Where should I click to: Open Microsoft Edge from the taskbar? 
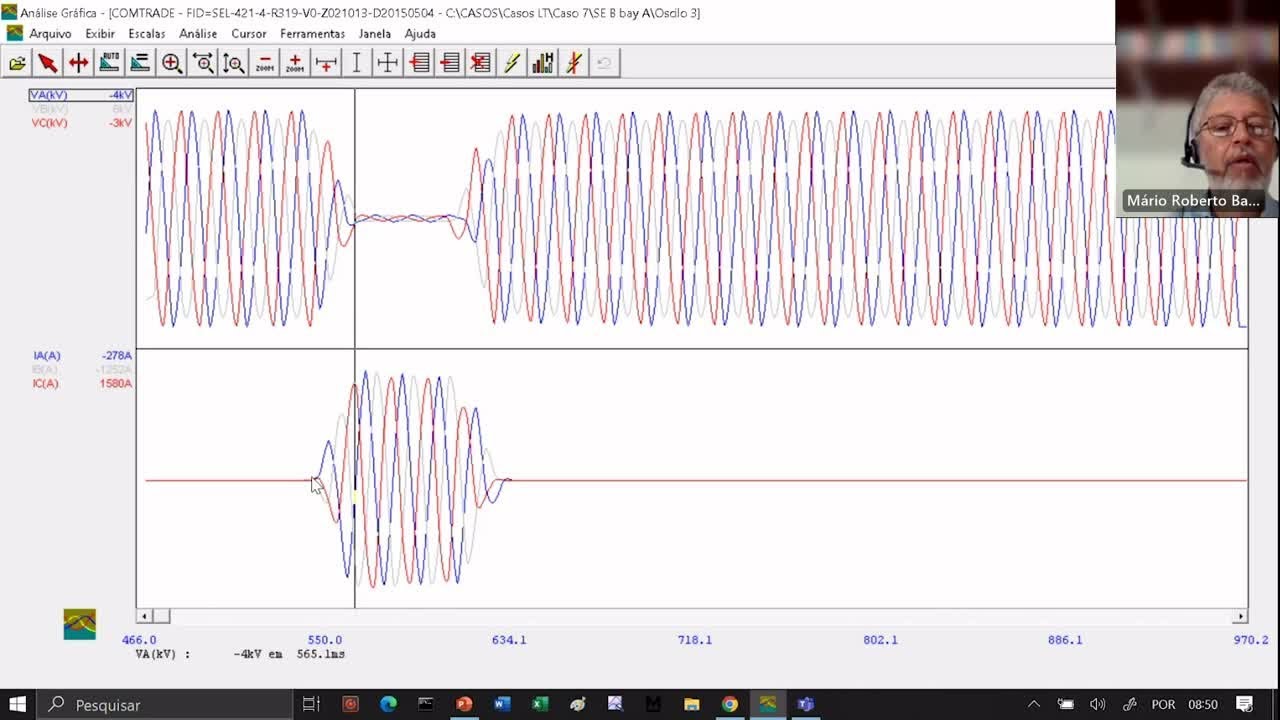388,704
